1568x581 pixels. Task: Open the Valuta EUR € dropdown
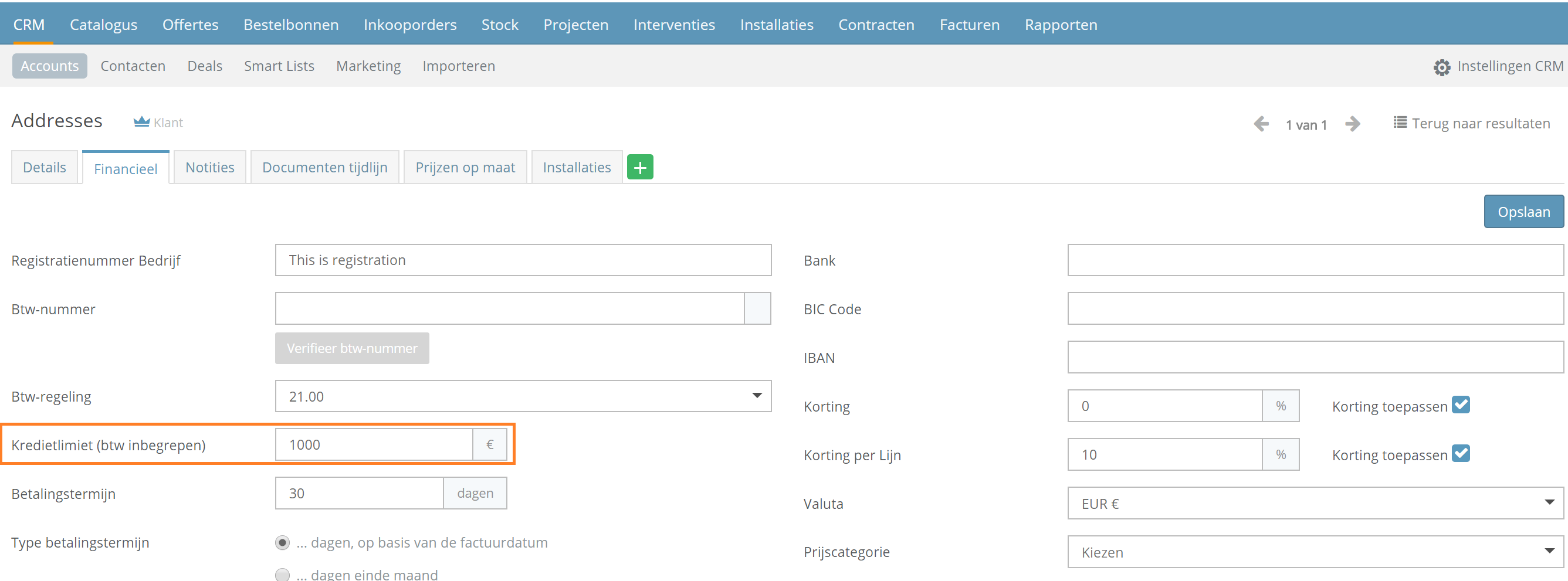pos(1315,503)
